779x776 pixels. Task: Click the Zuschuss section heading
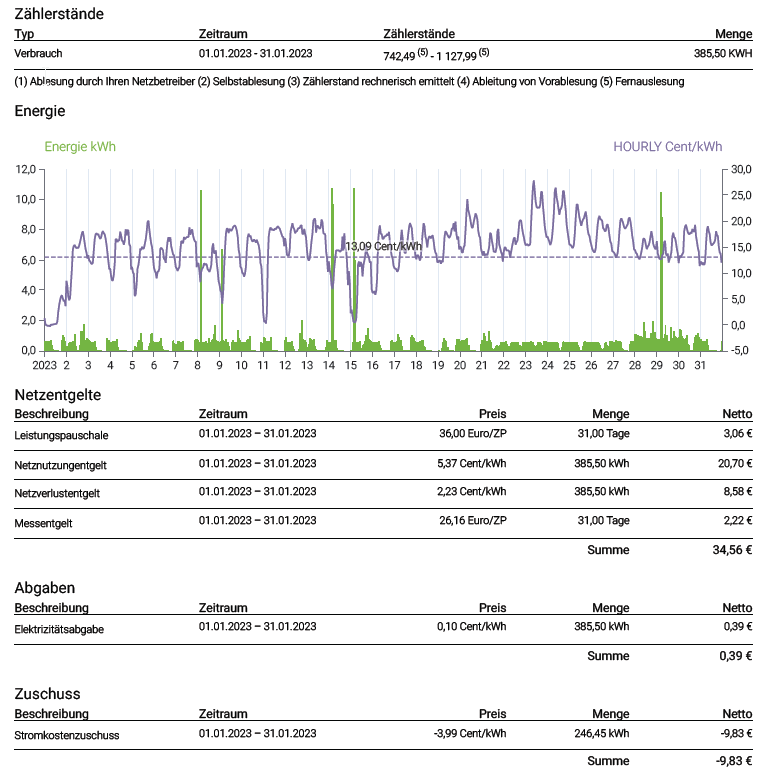click(47, 694)
